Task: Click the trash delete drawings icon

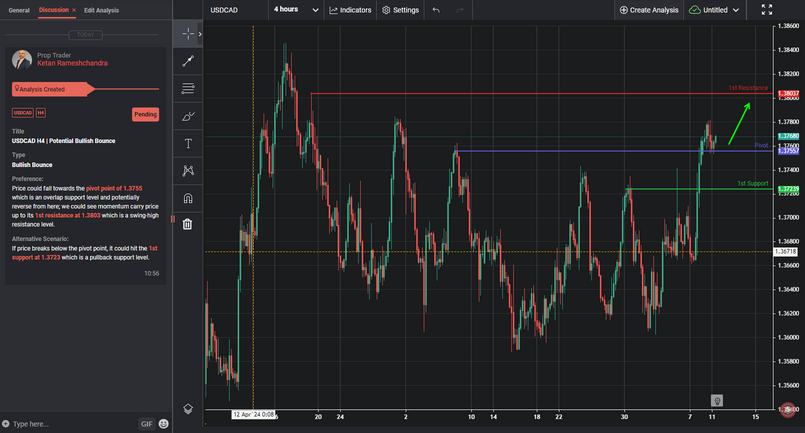Action: pyautogui.click(x=187, y=224)
